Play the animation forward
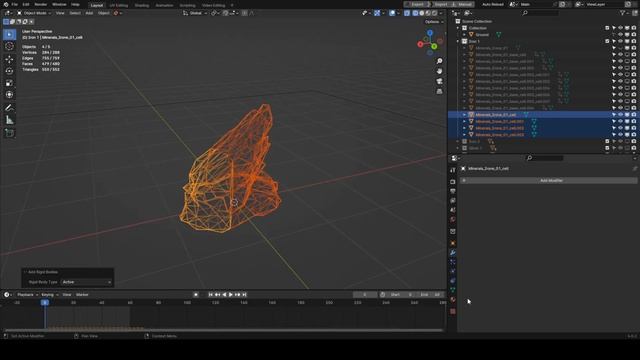Viewport: 640px width, 360px height. click(x=231, y=295)
